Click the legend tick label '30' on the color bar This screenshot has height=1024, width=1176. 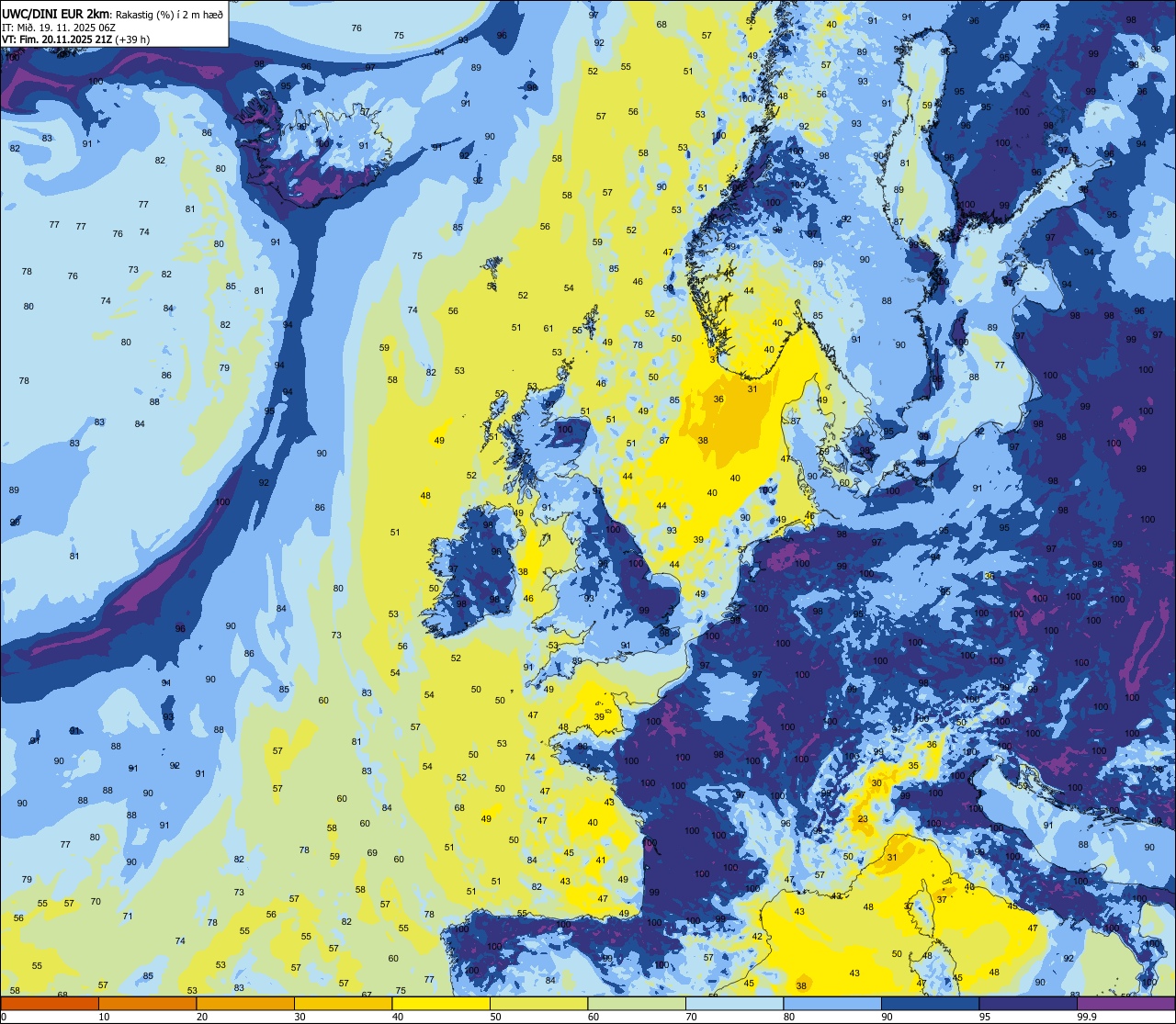(300, 1017)
